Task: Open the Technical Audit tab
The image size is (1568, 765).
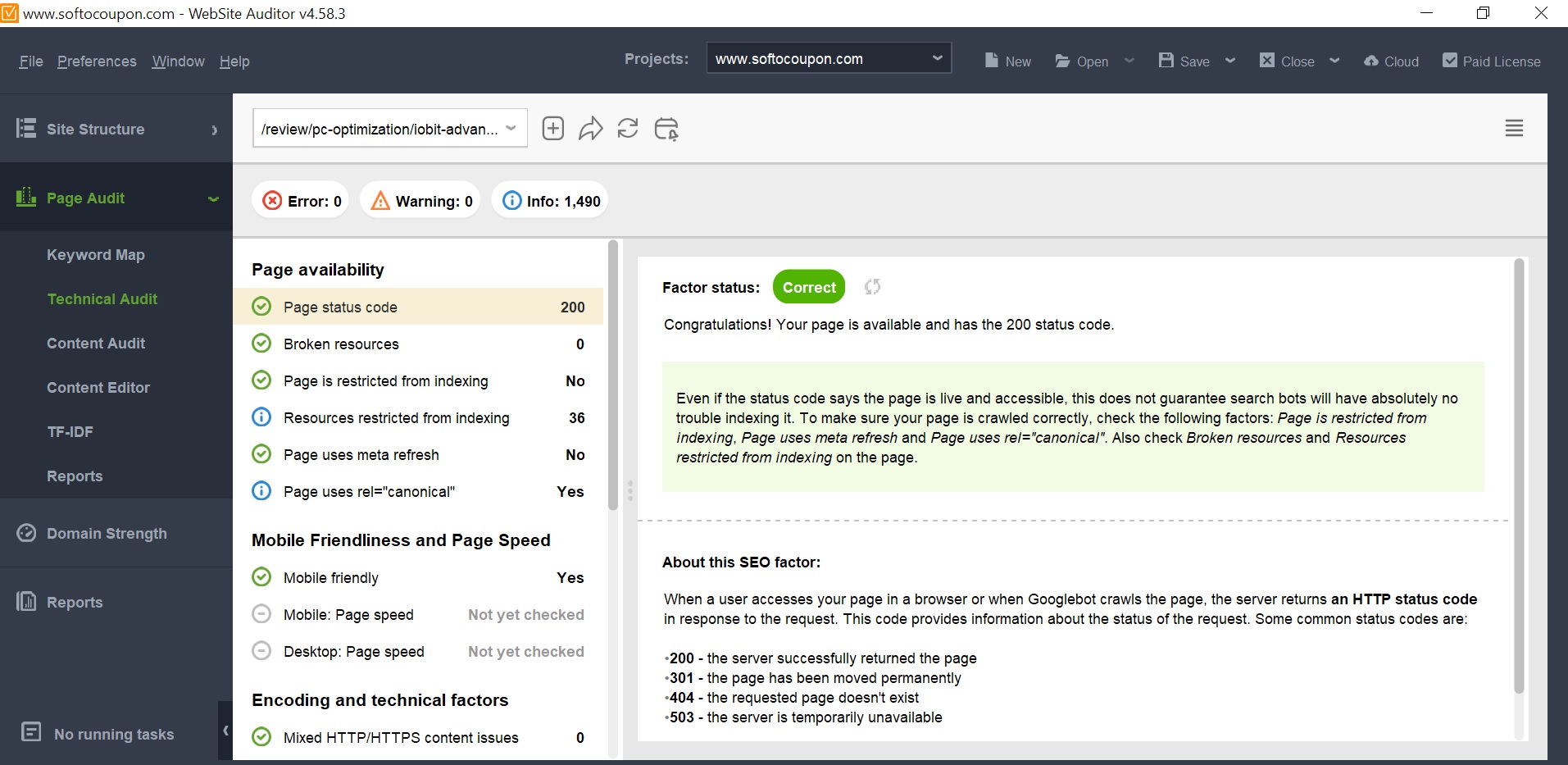Action: pyautogui.click(x=102, y=299)
